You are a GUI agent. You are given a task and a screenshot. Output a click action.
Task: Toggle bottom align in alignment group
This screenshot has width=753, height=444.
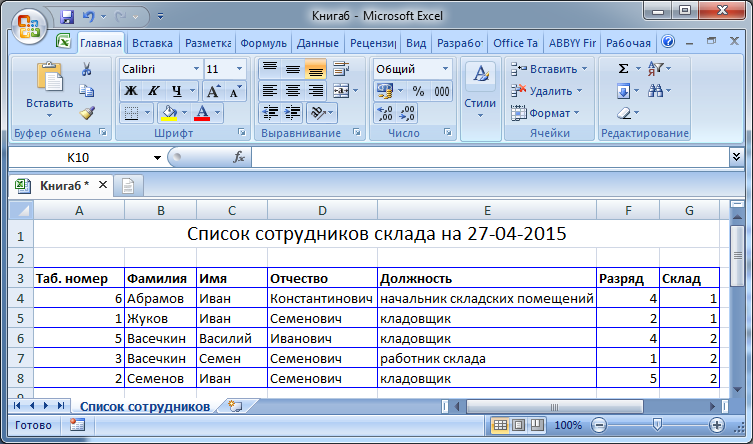316,69
